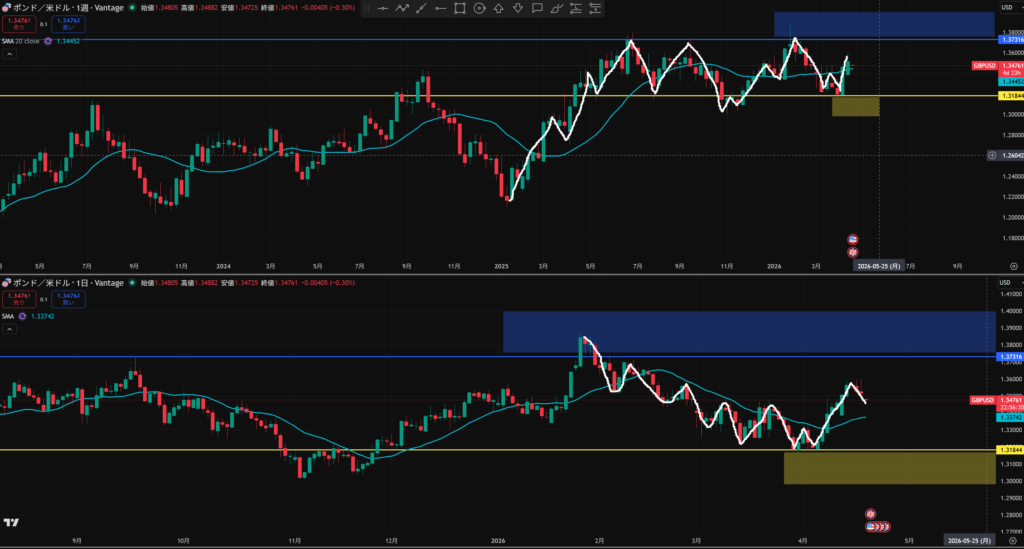The width and height of the screenshot is (1024, 549).
Task: Click the buy button in daily chart
Action: click(x=69, y=299)
